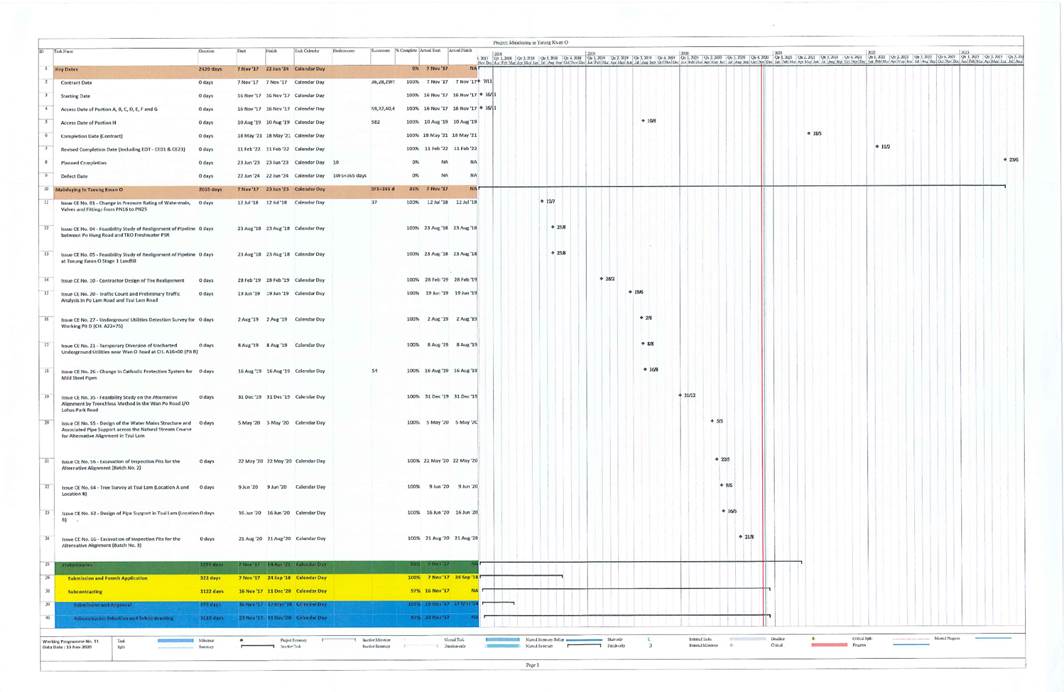Click the 16/8 milestone for CE No. 26
This screenshot has width=1064, height=692.
[645, 370]
